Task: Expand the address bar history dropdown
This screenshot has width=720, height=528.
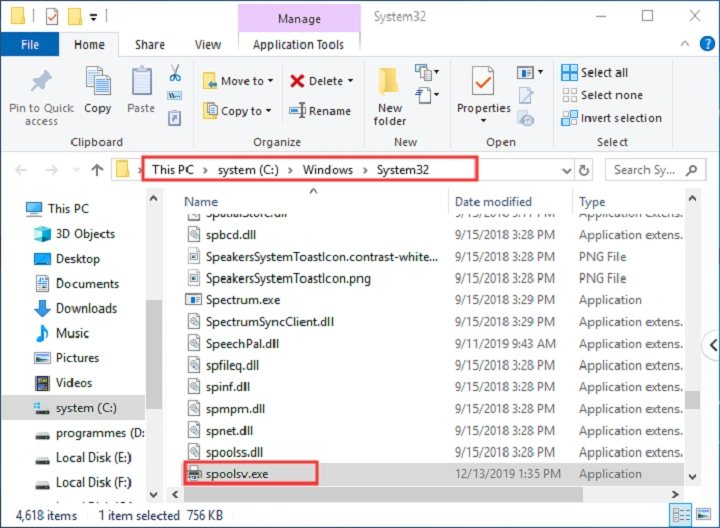Action: (567, 171)
